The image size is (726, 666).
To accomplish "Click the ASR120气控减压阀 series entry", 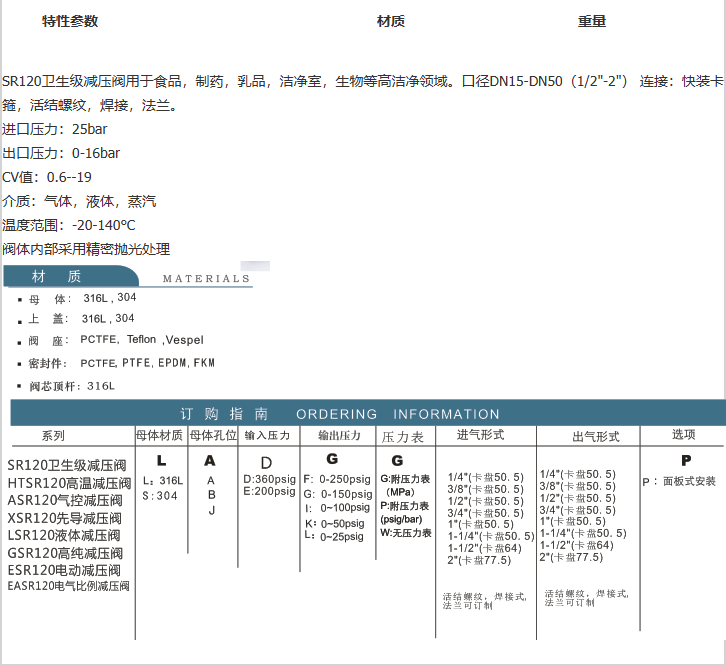I will tap(65, 501).
